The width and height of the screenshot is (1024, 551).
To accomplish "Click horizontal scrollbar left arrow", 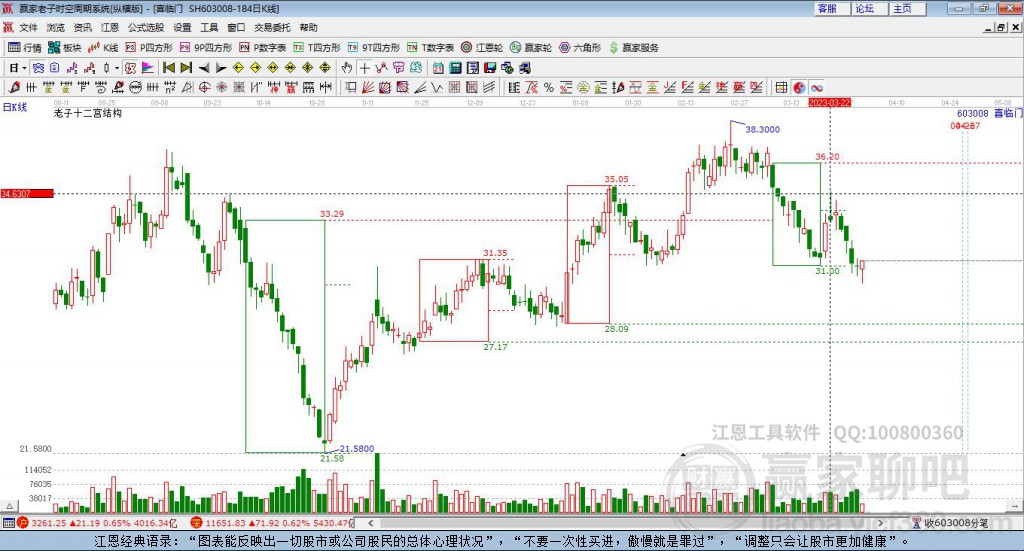I will point(370,523).
